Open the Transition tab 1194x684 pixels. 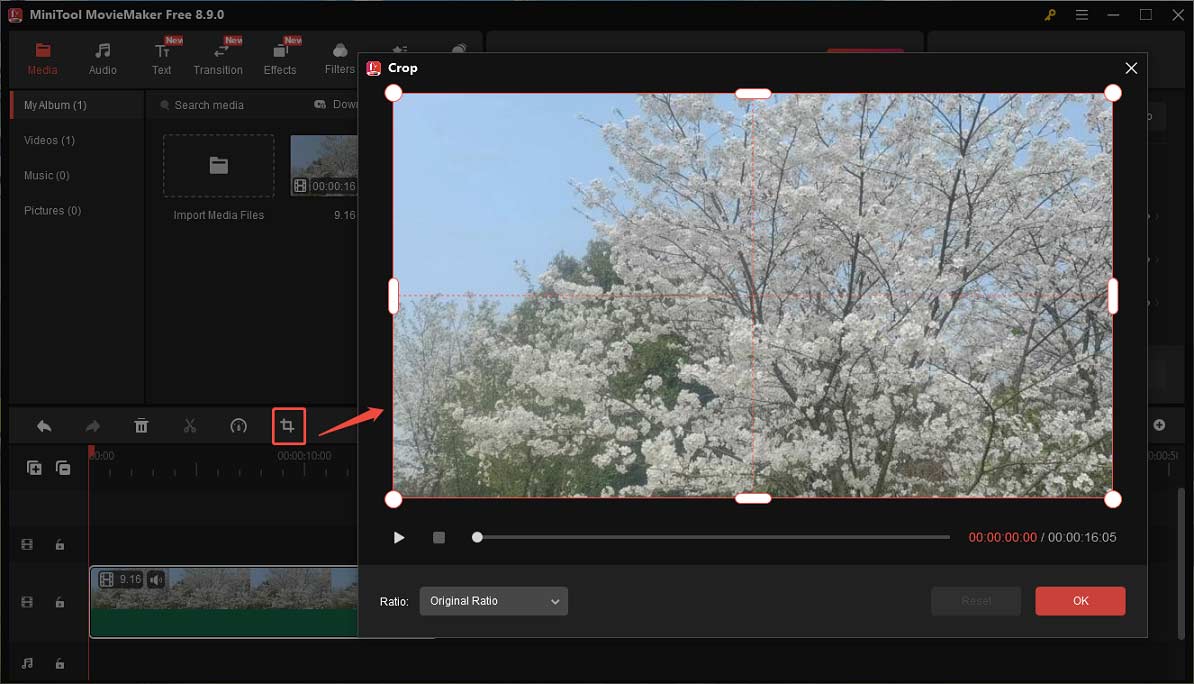(218, 59)
